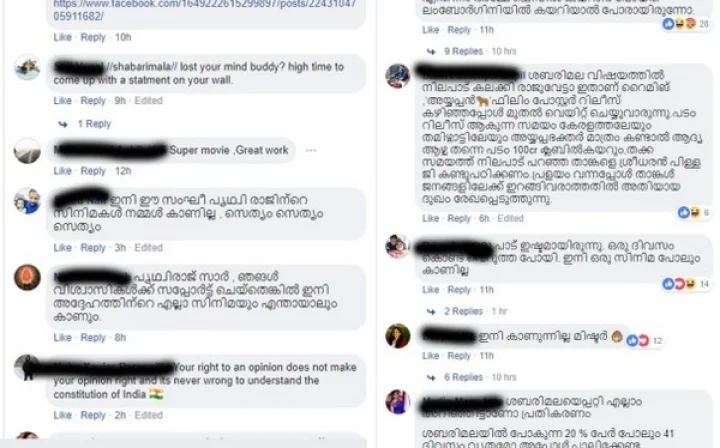Open profile picture of shabarimala commenter
Image resolution: width=720 pixels, height=448 pixels.
point(27,68)
